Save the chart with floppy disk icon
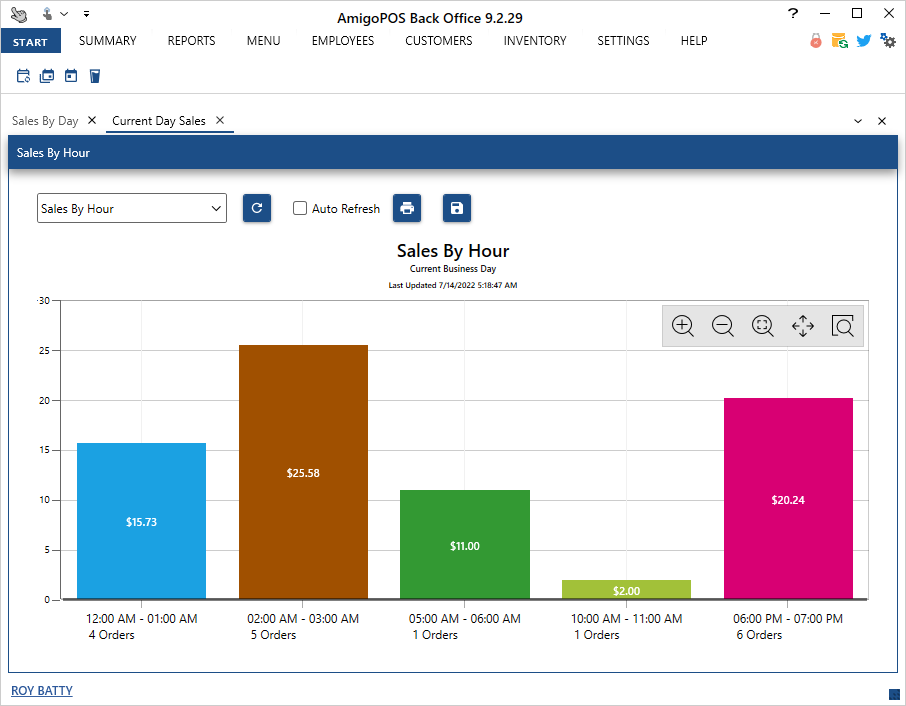This screenshot has height=706, width=906. pyautogui.click(x=457, y=208)
